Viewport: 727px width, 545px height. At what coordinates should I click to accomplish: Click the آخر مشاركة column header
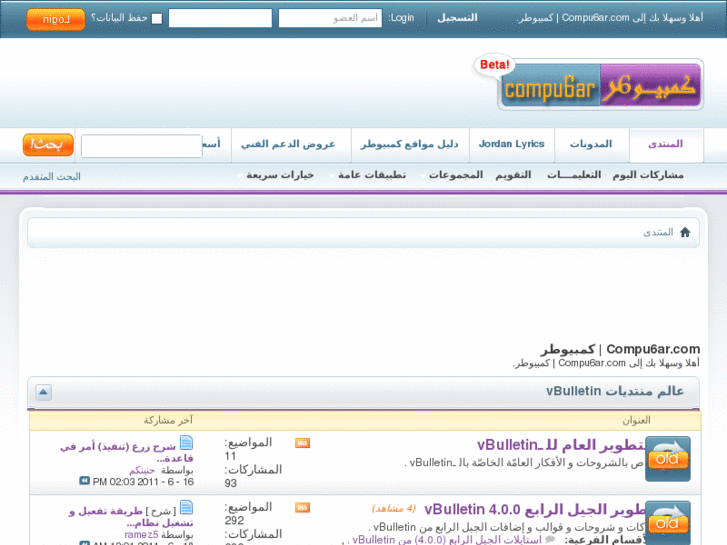[168, 420]
